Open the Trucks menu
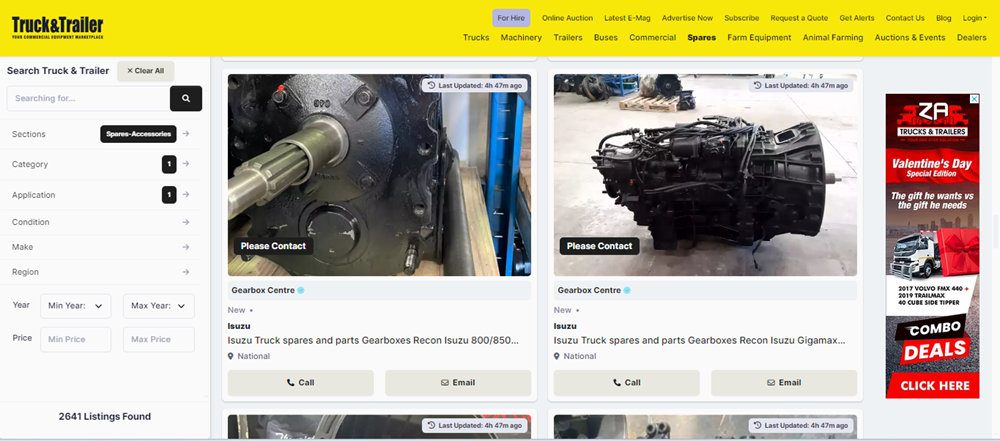 pos(476,38)
